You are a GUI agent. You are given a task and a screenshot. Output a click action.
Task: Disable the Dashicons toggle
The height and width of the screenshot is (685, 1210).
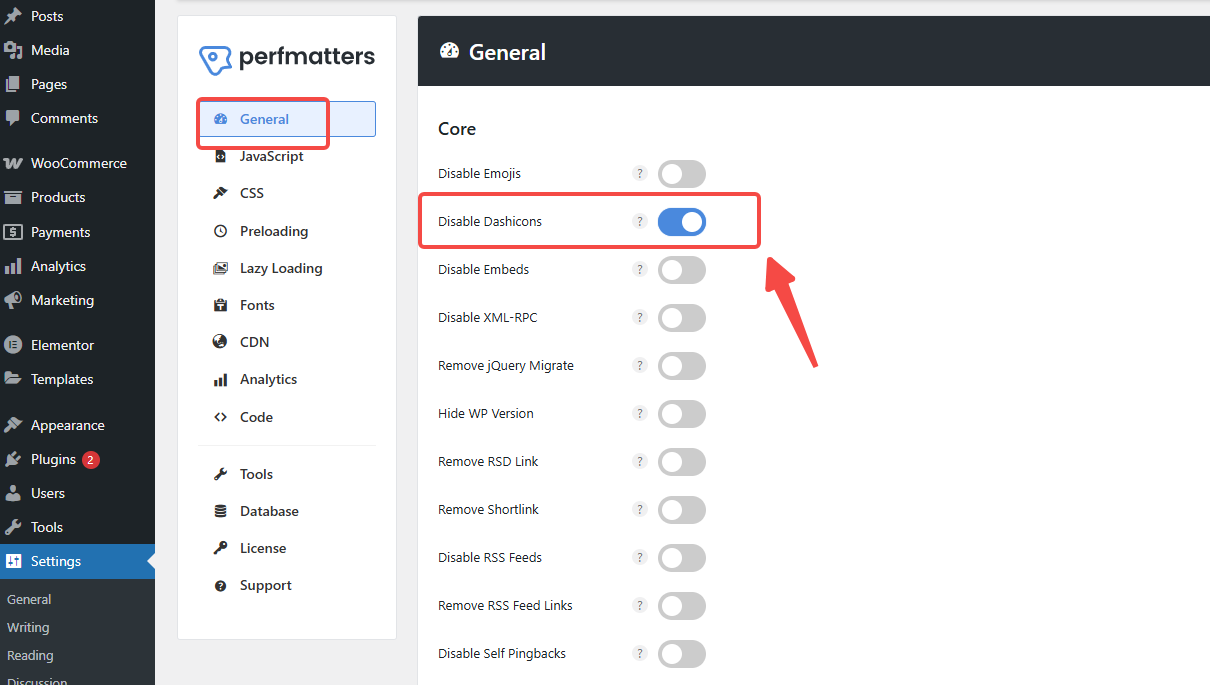(682, 221)
